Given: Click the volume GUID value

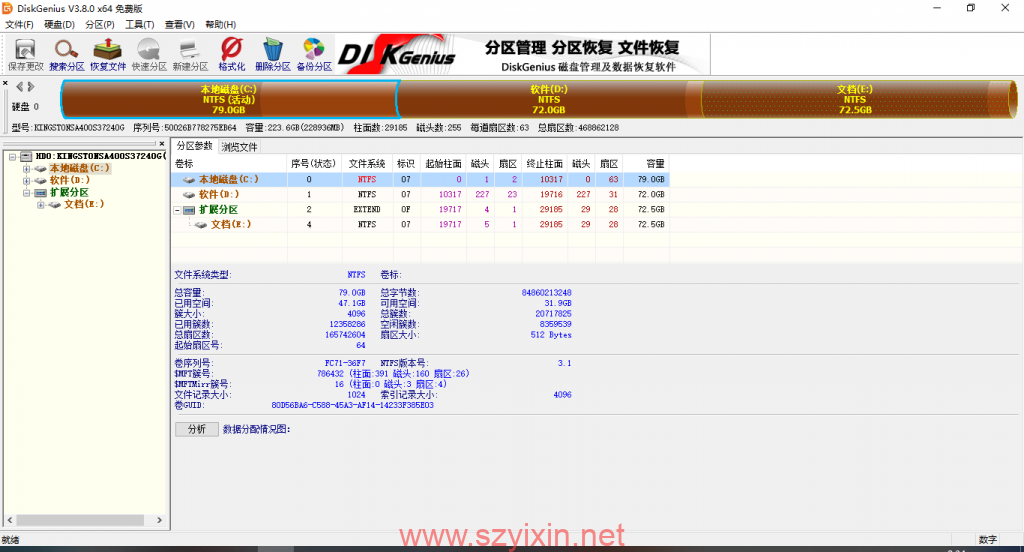Looking at the screenshot, I should click(x=353, y=405).
